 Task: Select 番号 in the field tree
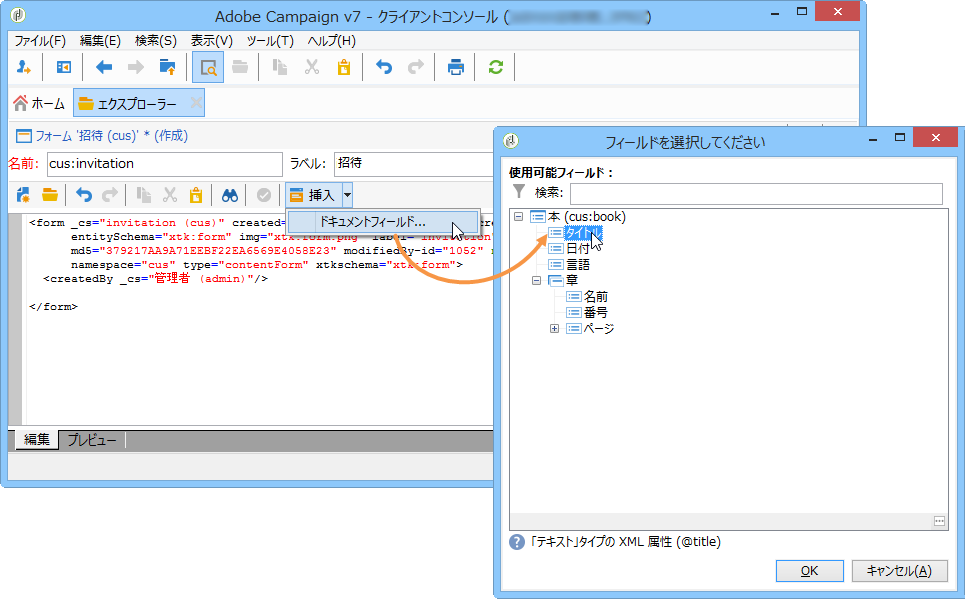pyautogui.click(x=596, y=313)
